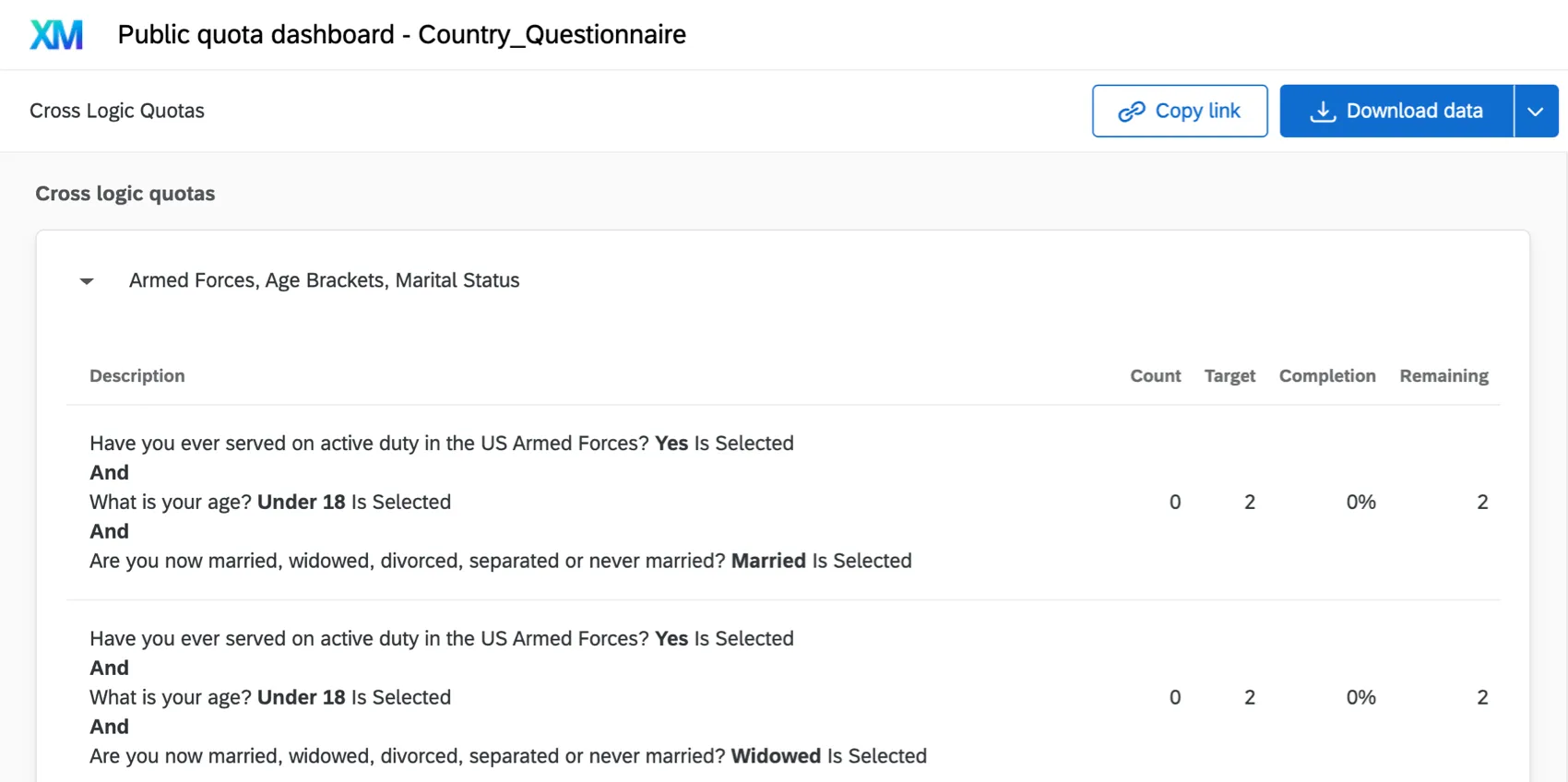Click the 0% completion value of the Married quota
Screen dimensions: 1568x782
[x=1360, y=502]
